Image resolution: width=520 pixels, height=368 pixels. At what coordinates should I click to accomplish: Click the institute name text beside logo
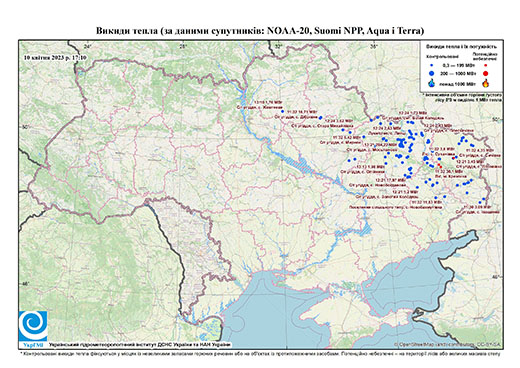140,344
